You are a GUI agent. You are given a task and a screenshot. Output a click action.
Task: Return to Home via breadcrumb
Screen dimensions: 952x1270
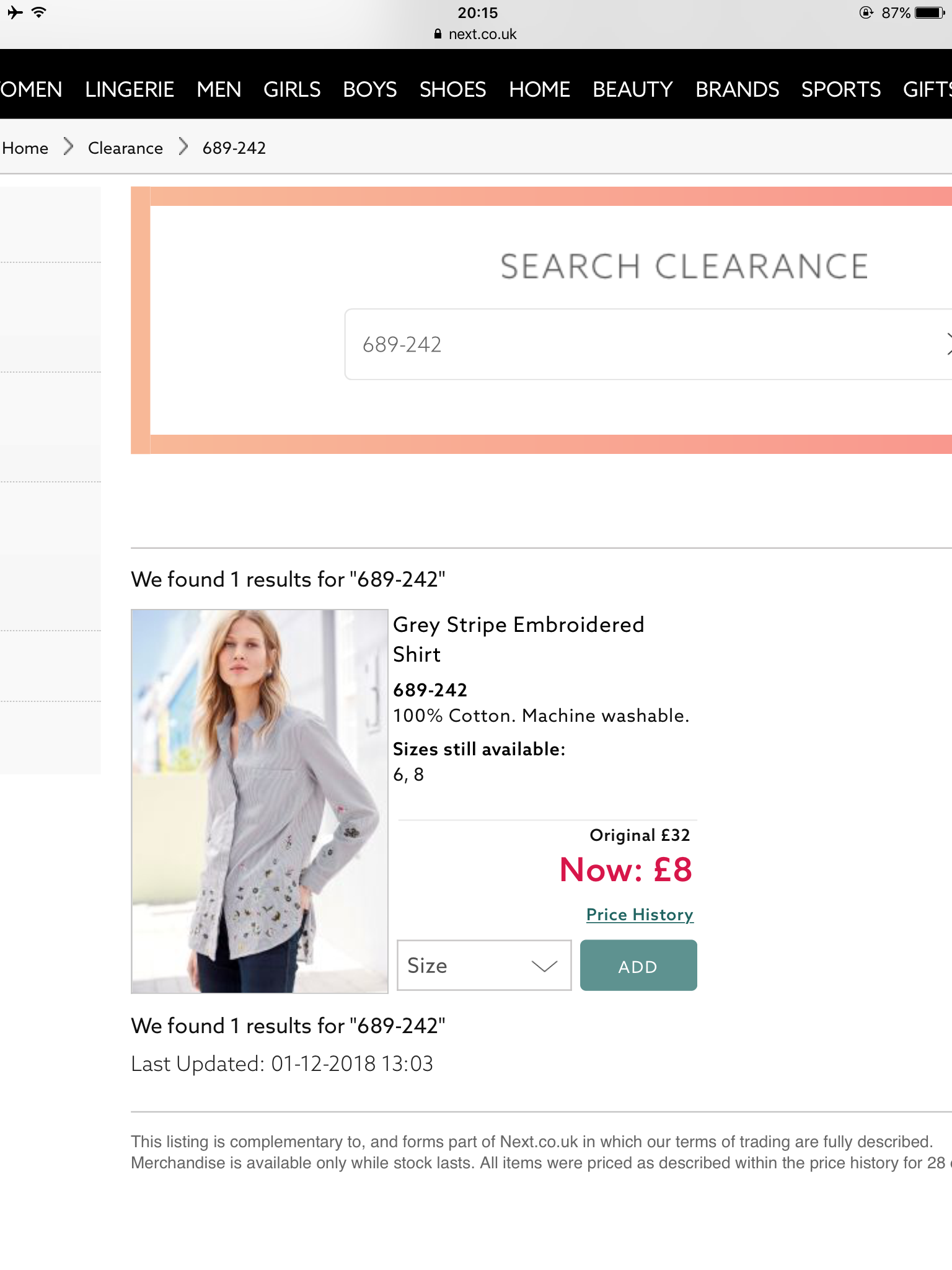click(25, 148)
